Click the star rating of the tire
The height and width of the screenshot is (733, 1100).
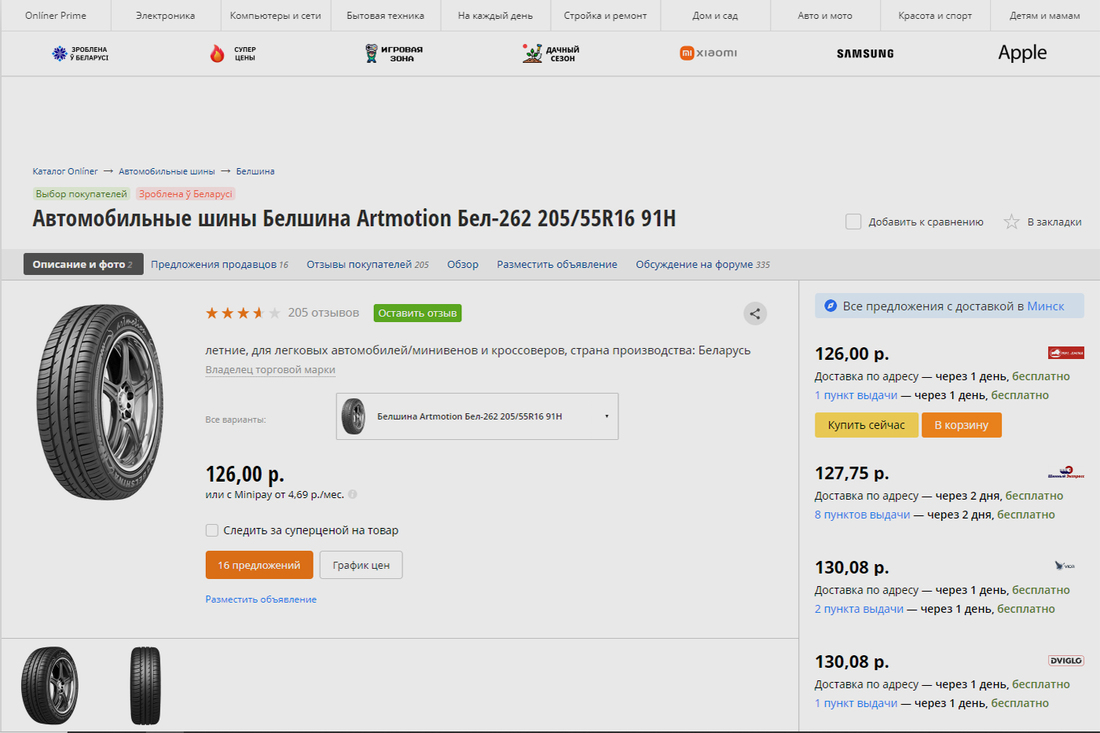pos(243,313)
